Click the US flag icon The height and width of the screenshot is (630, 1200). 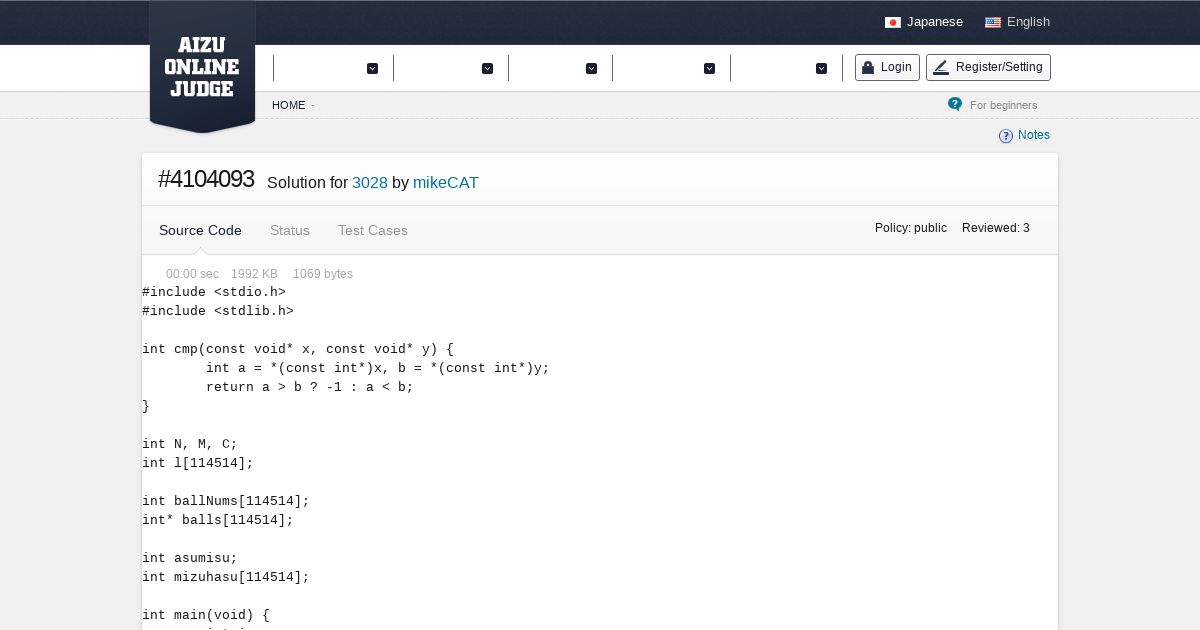pyautogui.click(x=993, y=22)
